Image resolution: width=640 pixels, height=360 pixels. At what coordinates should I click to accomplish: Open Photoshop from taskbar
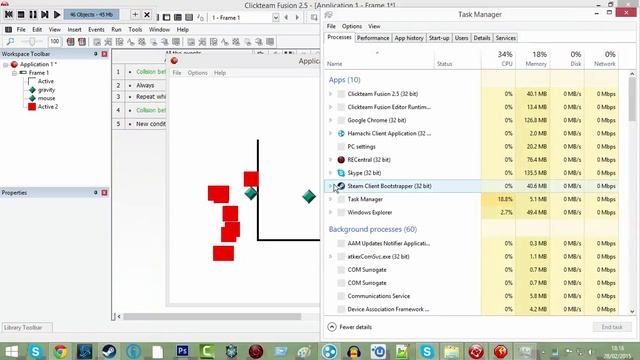point(182,351)
